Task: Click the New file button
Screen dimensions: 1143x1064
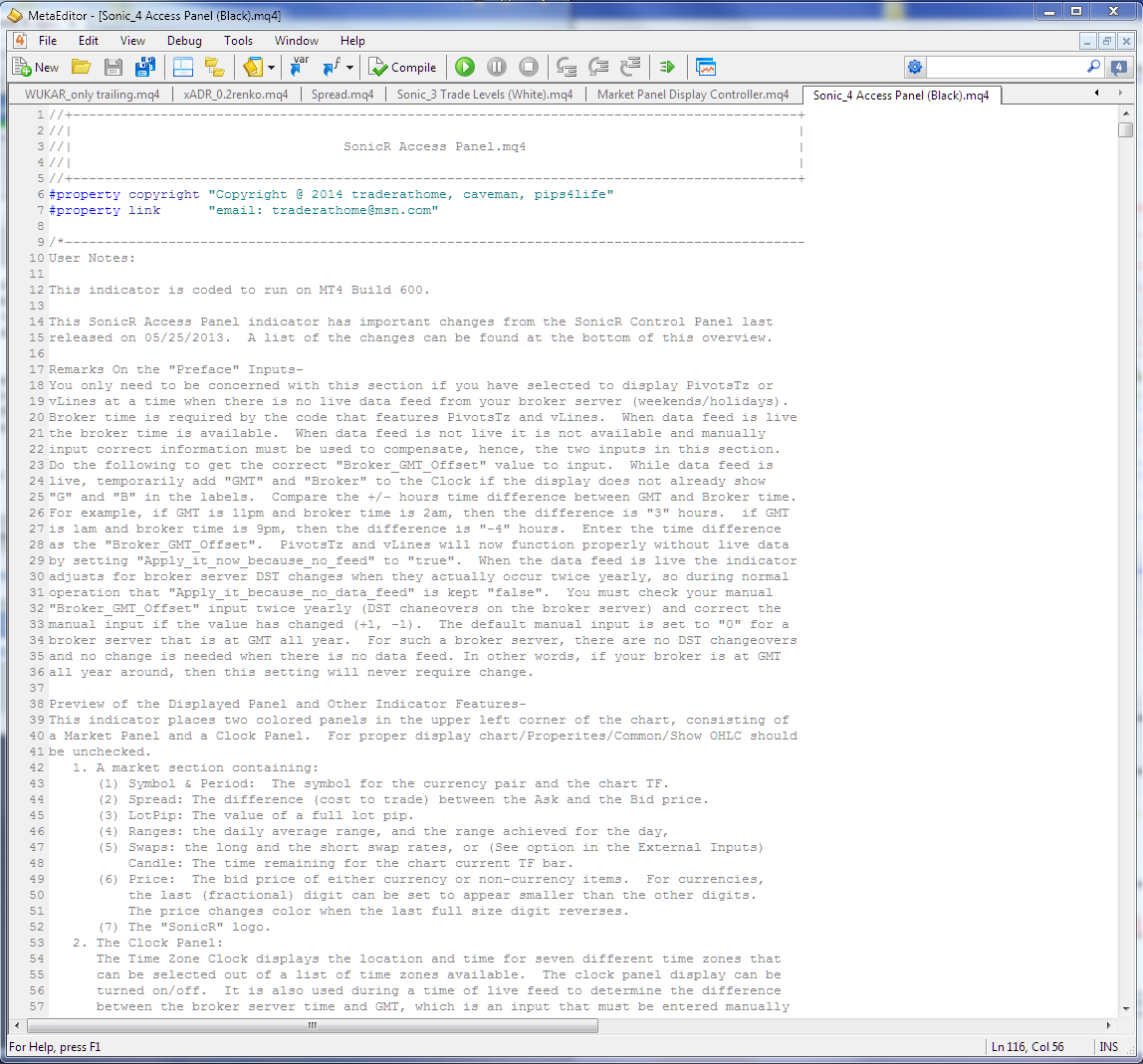Action: click(36, 67)
